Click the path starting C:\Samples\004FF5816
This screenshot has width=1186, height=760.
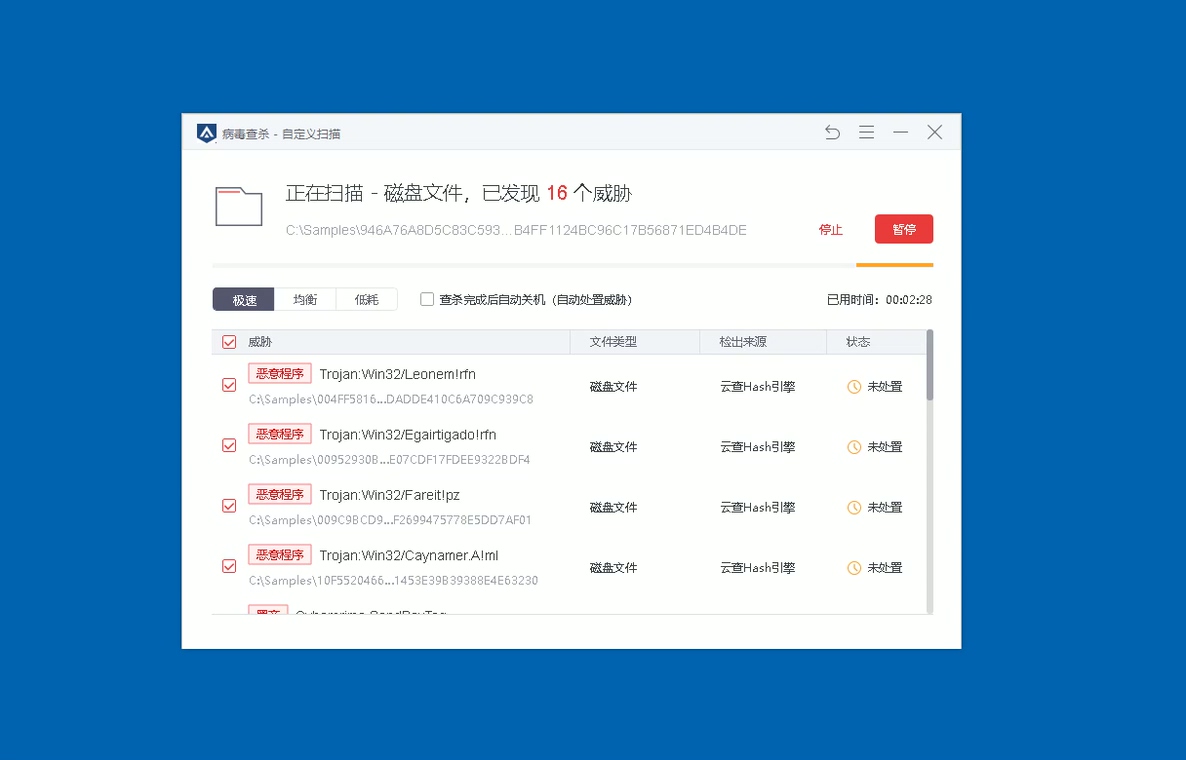point(391,399)
